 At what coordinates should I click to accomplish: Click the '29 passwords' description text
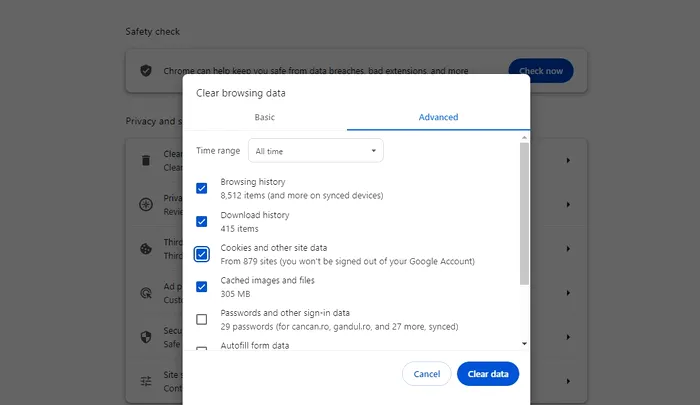[339, 326]
